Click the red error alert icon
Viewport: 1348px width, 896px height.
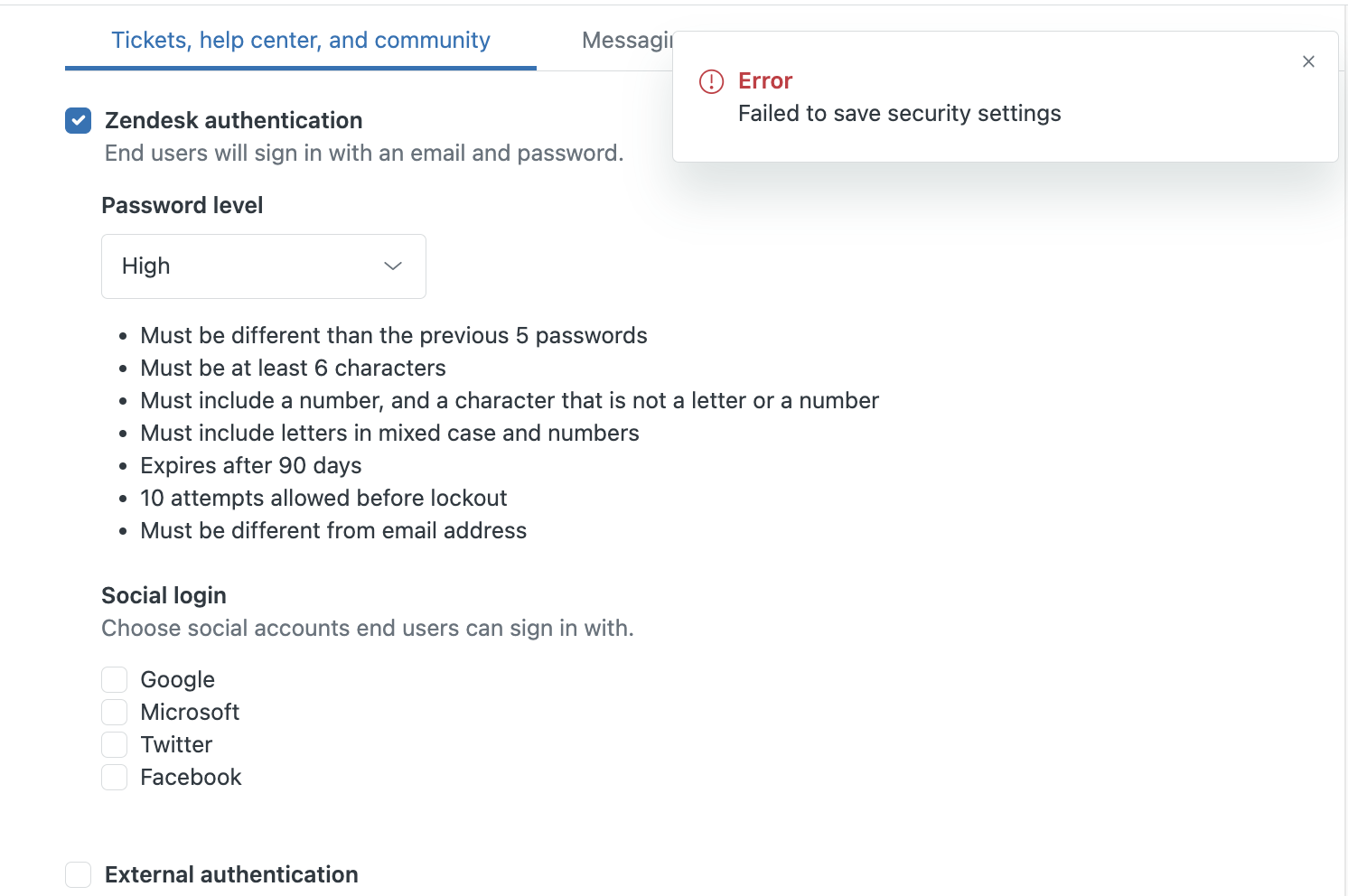712,81
